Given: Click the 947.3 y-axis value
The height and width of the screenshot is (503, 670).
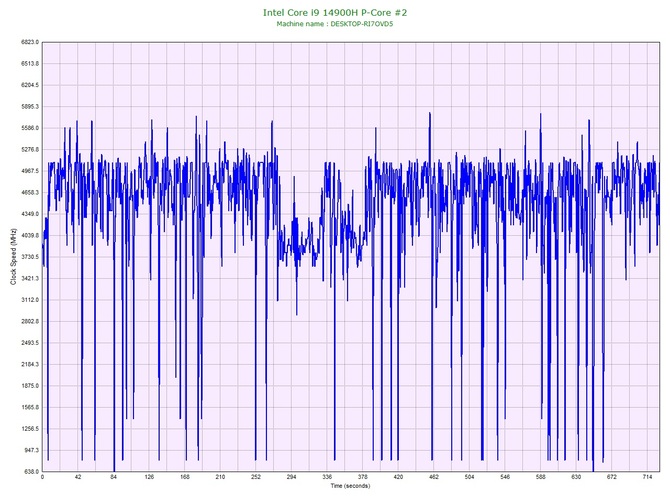Looking at the screenshot, I should pyautogui.click(x=32, y=450).
